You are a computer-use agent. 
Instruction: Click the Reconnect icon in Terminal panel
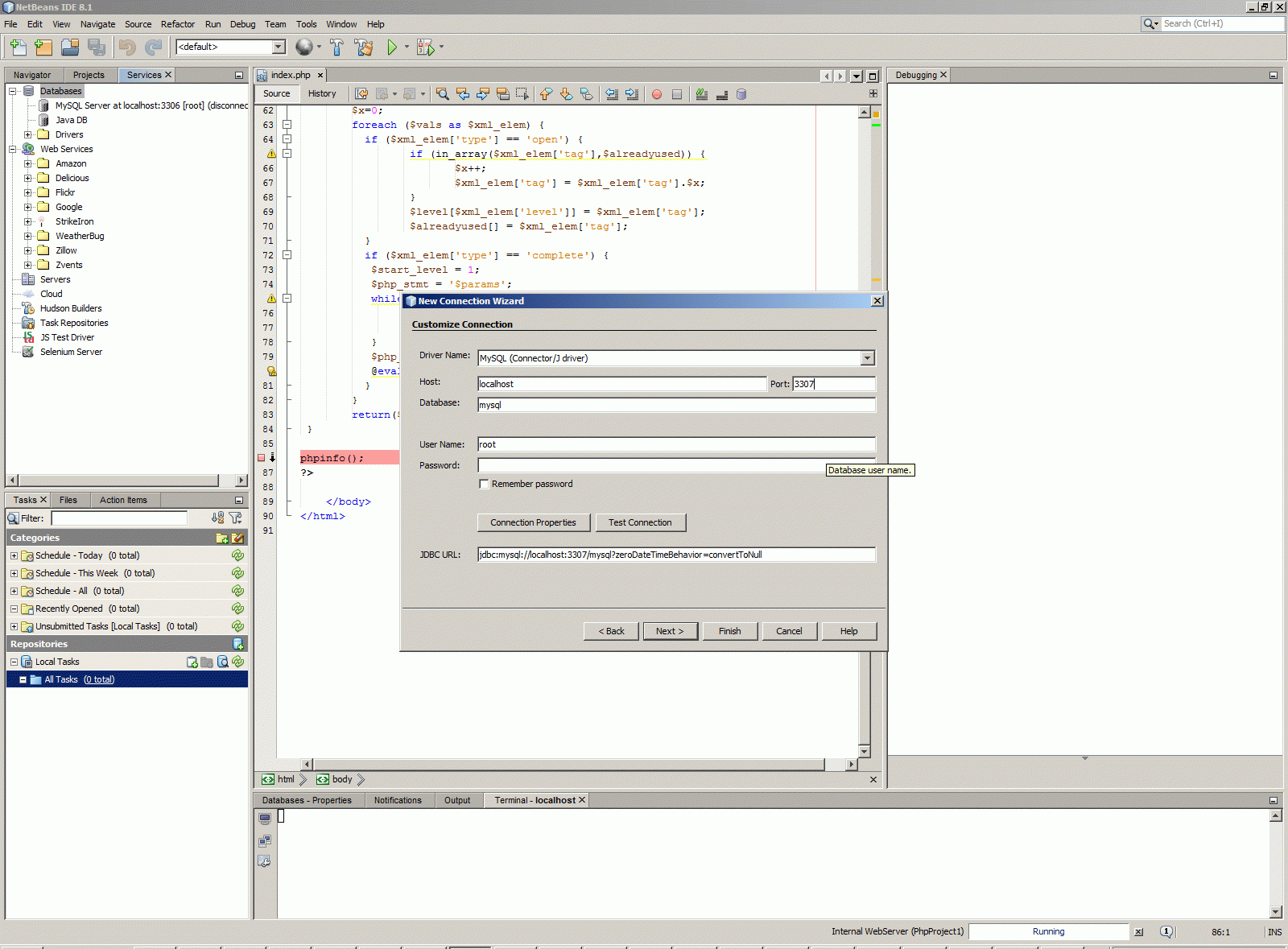coord(265,841)
